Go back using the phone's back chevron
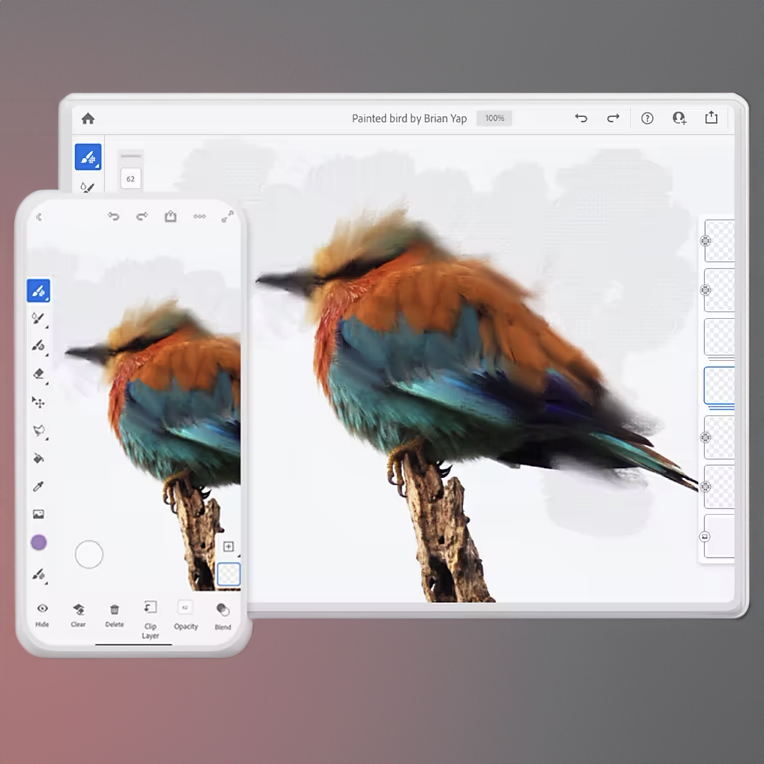This screenshot has width=764, height=764. pyautogui.click(x=39, y=217)
